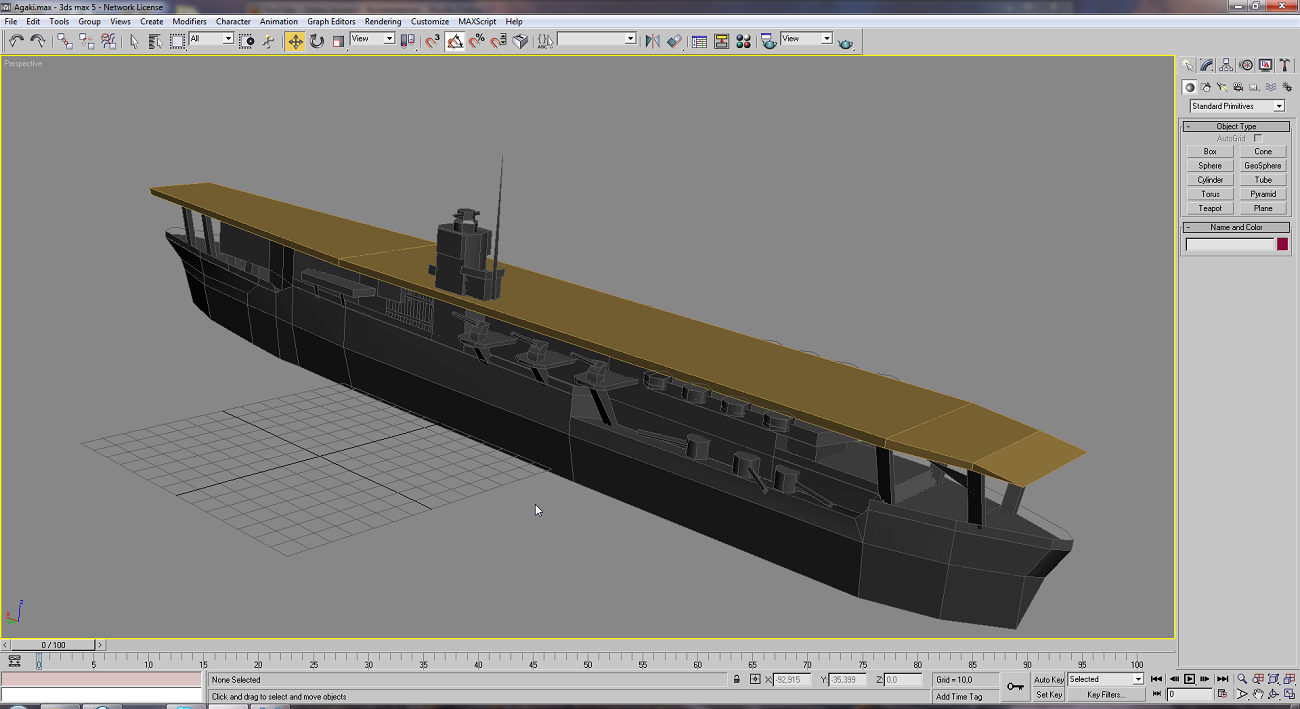The image size is (1300, 709).
Task: Activate the Select and Move tool
Action: tap(295, 41)
